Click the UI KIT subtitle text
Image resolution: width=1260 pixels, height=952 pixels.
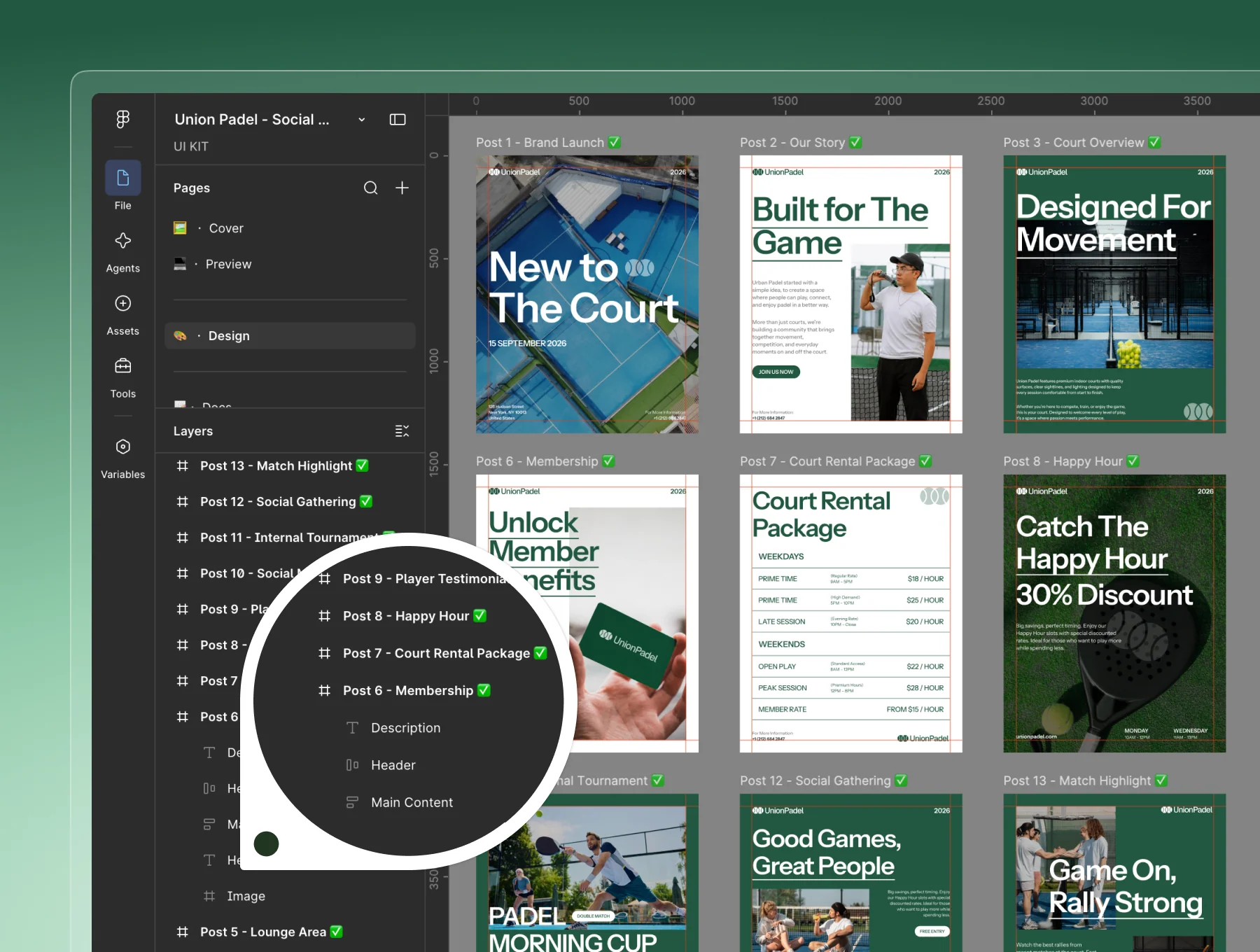(191, 146)
